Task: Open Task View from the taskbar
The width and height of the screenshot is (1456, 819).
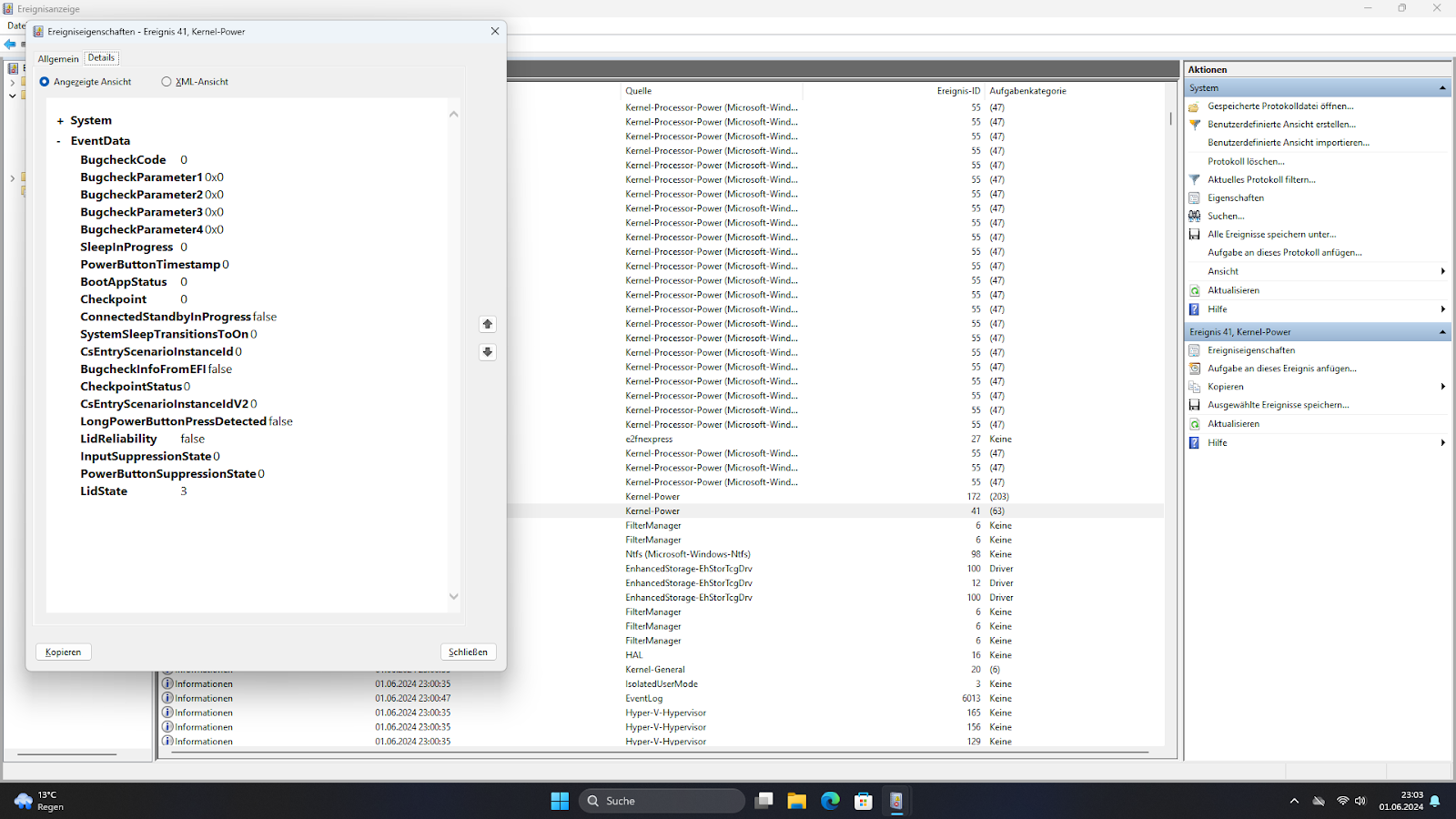Action: (764, 801)
